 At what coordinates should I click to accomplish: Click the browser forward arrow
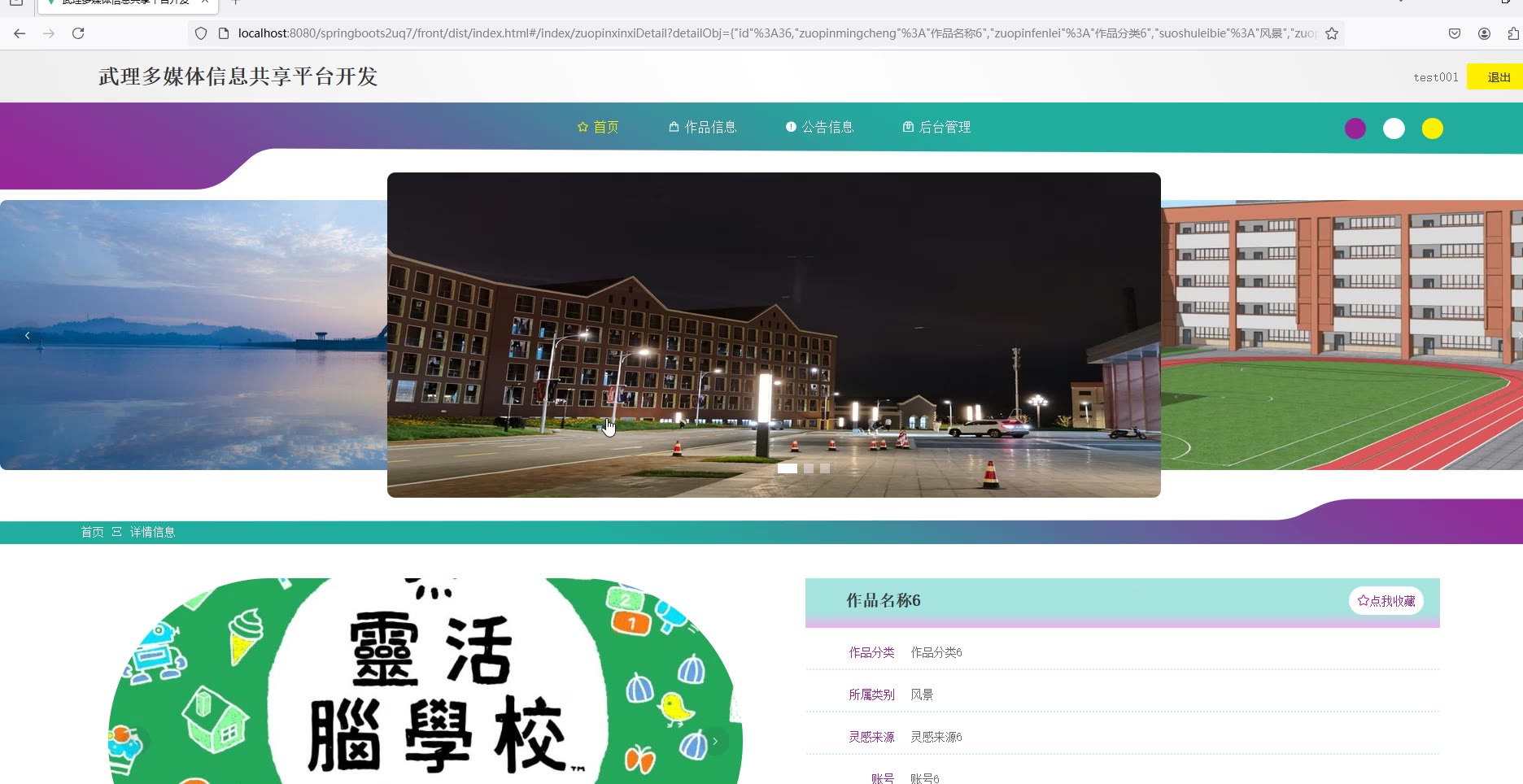(x=49, y=33)
